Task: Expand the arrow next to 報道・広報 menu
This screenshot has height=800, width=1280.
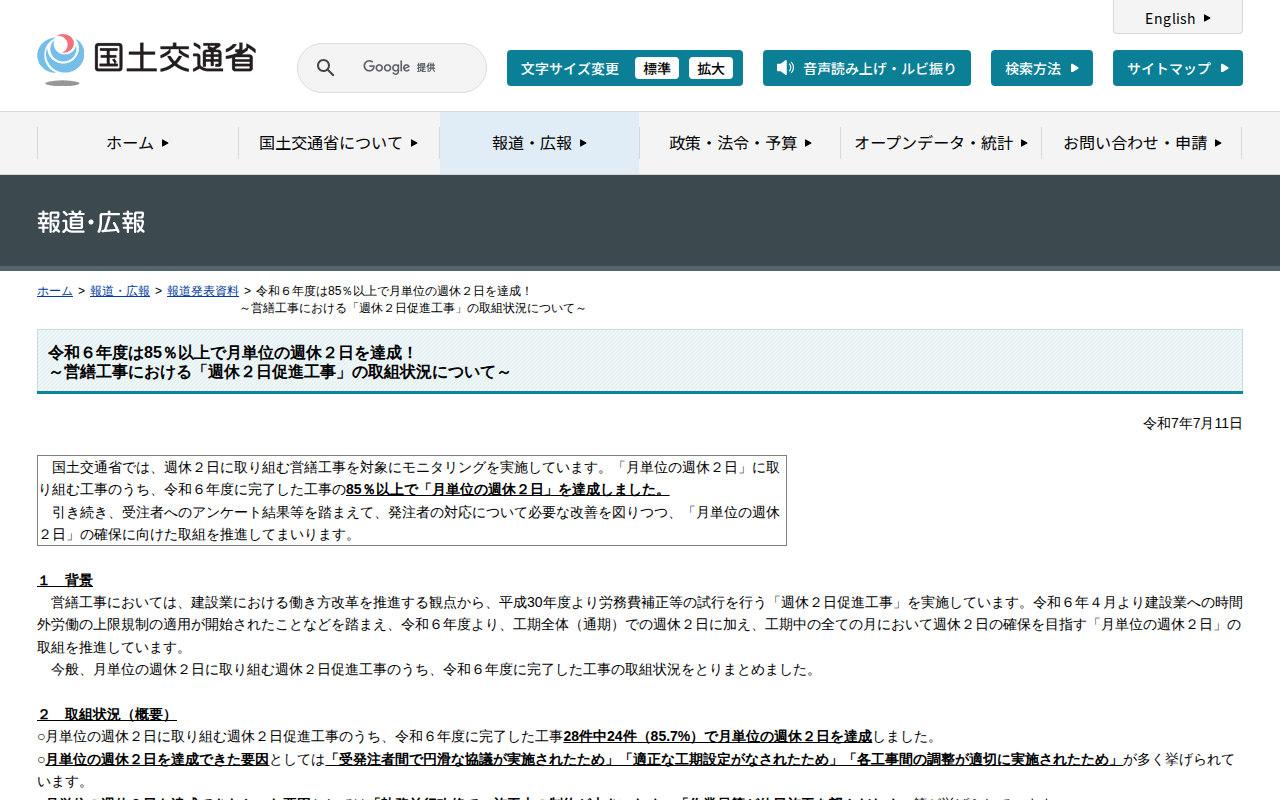Action: [583, 143]
